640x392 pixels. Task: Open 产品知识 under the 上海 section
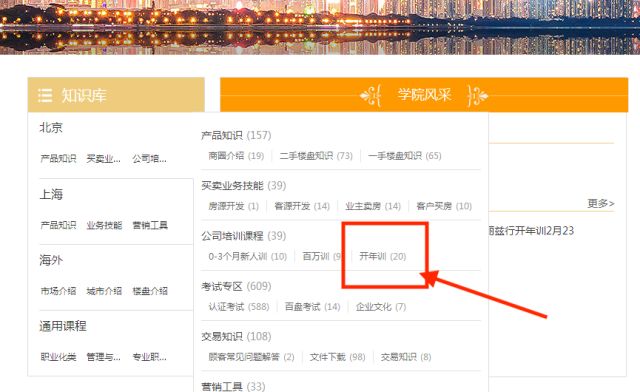[58, 225]
